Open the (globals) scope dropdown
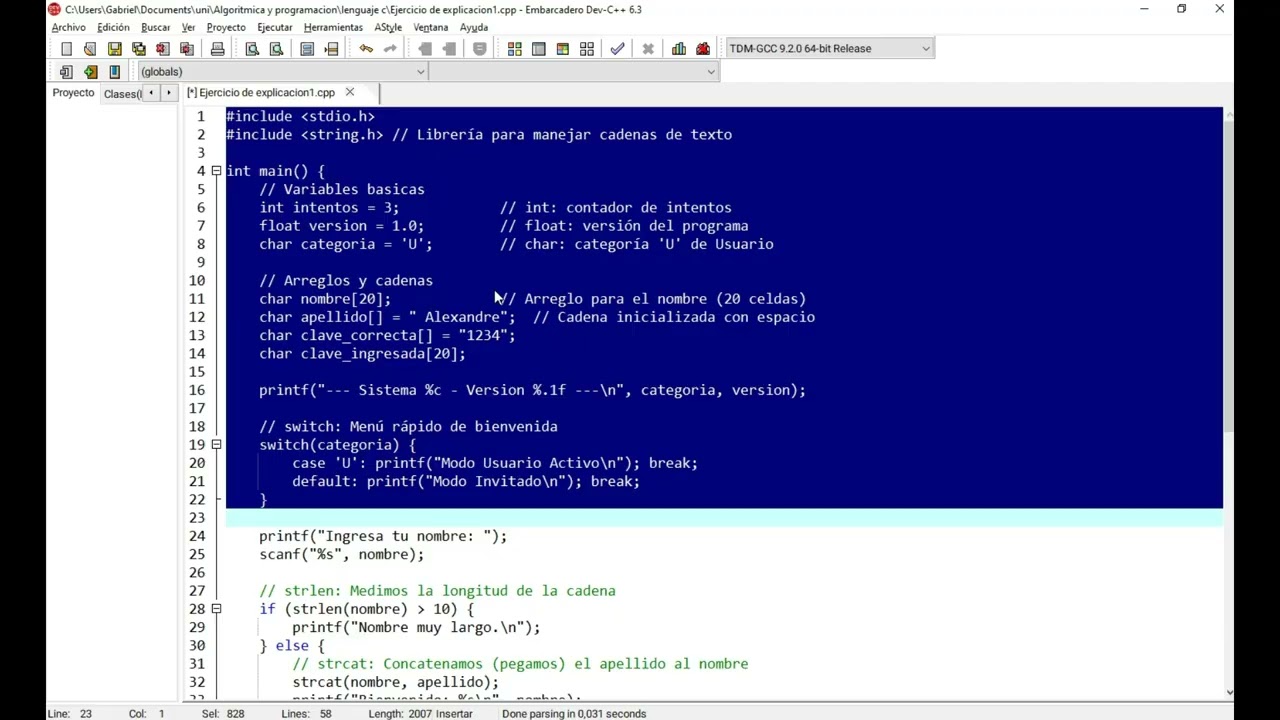1280x720 pixels. point(283,71)
